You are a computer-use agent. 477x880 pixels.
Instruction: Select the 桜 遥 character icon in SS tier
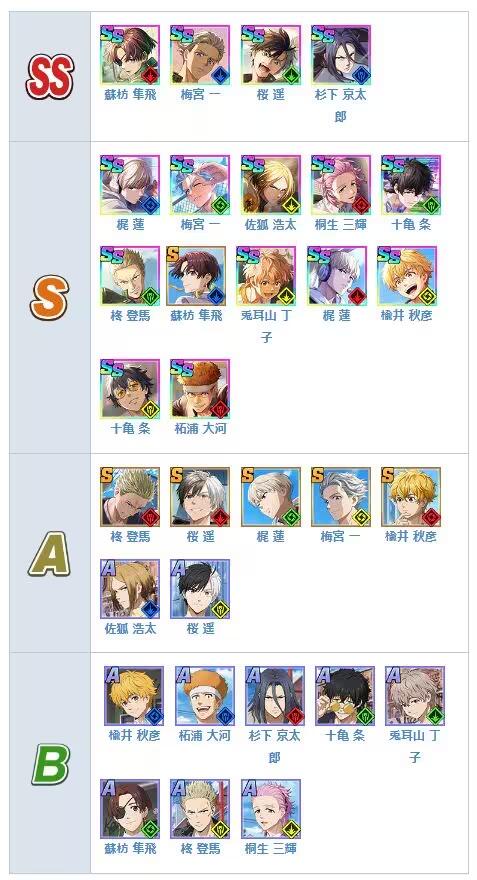tap(270, 55)
